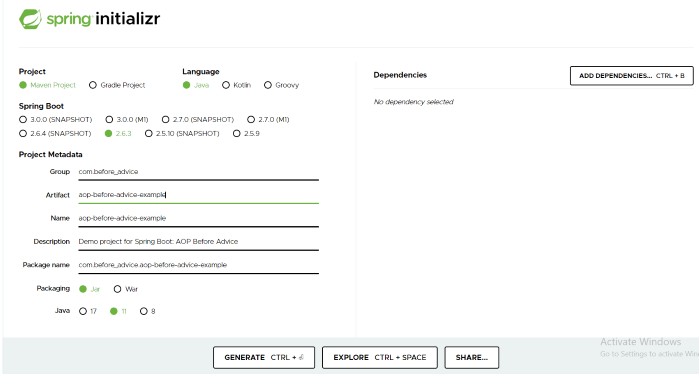This screenshot has width=699, height=374.
Task: Open the Add Dependencies dialog
Action: click(632, 76)
